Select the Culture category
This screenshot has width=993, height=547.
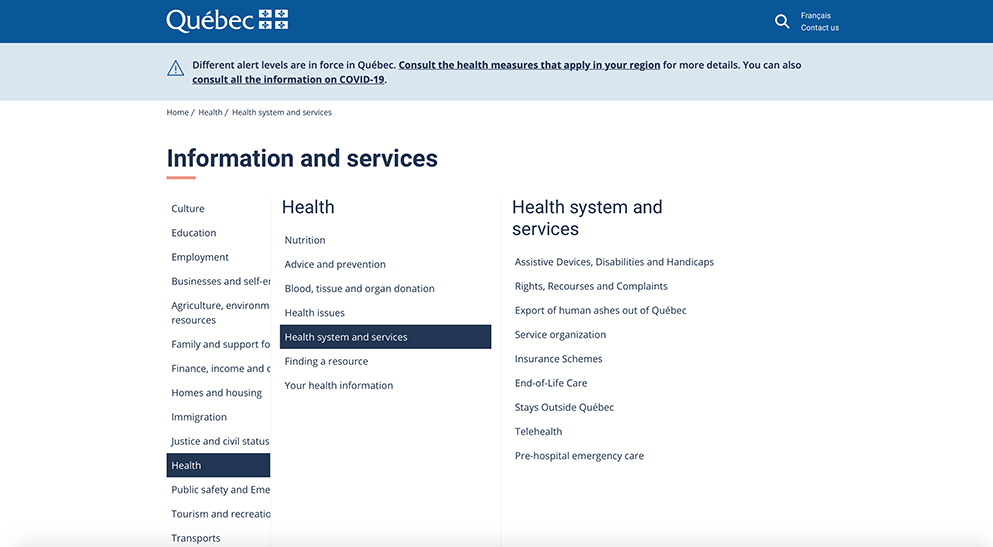pyautogui.click(x=187, y=208)
